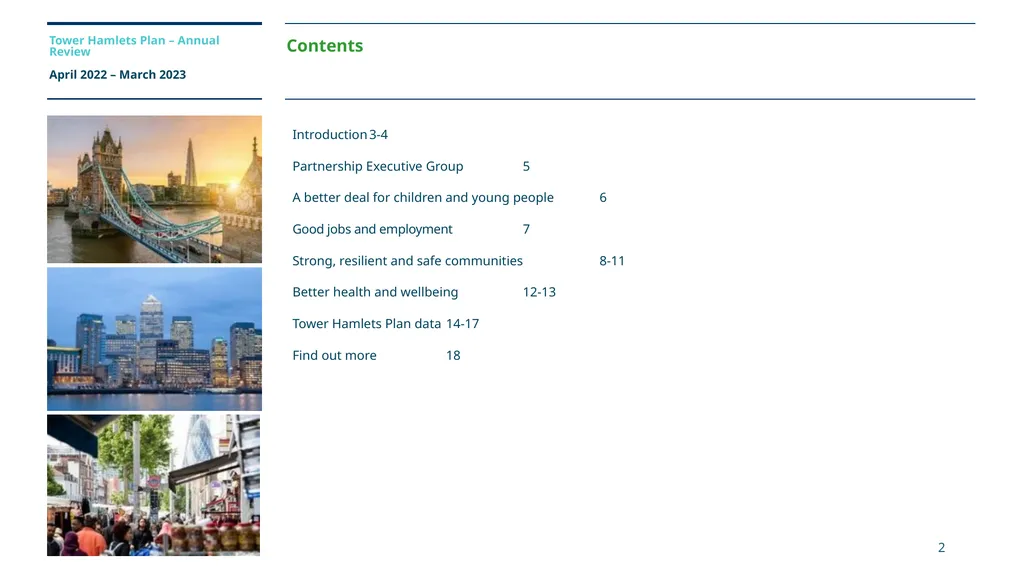The height and width of the screenshot is (575, 1024).
Task: Click 'Partnership Executive Group' entry
Action: pos(377,167)
